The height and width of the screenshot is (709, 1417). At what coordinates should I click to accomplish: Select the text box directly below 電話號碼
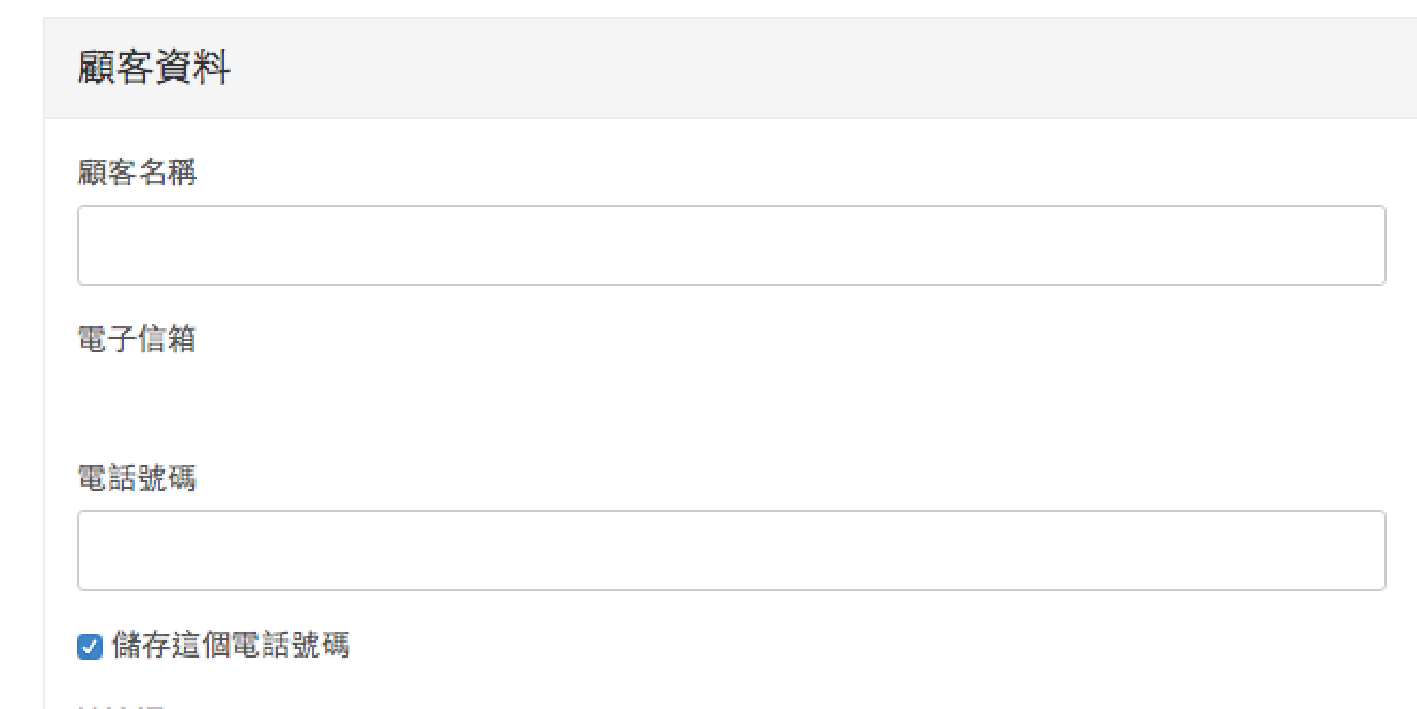pyautogui.click(x=731, y=551)
